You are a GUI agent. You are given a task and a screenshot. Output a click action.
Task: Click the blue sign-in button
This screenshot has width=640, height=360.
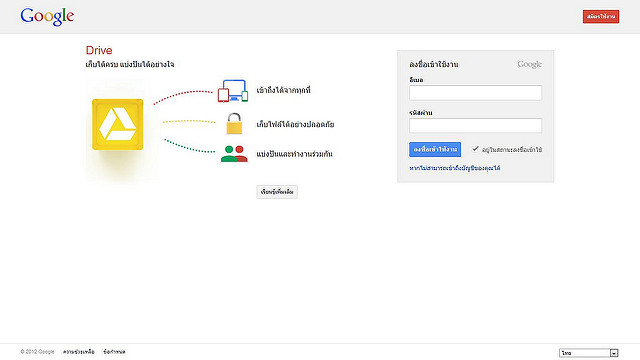pos(435,149)
